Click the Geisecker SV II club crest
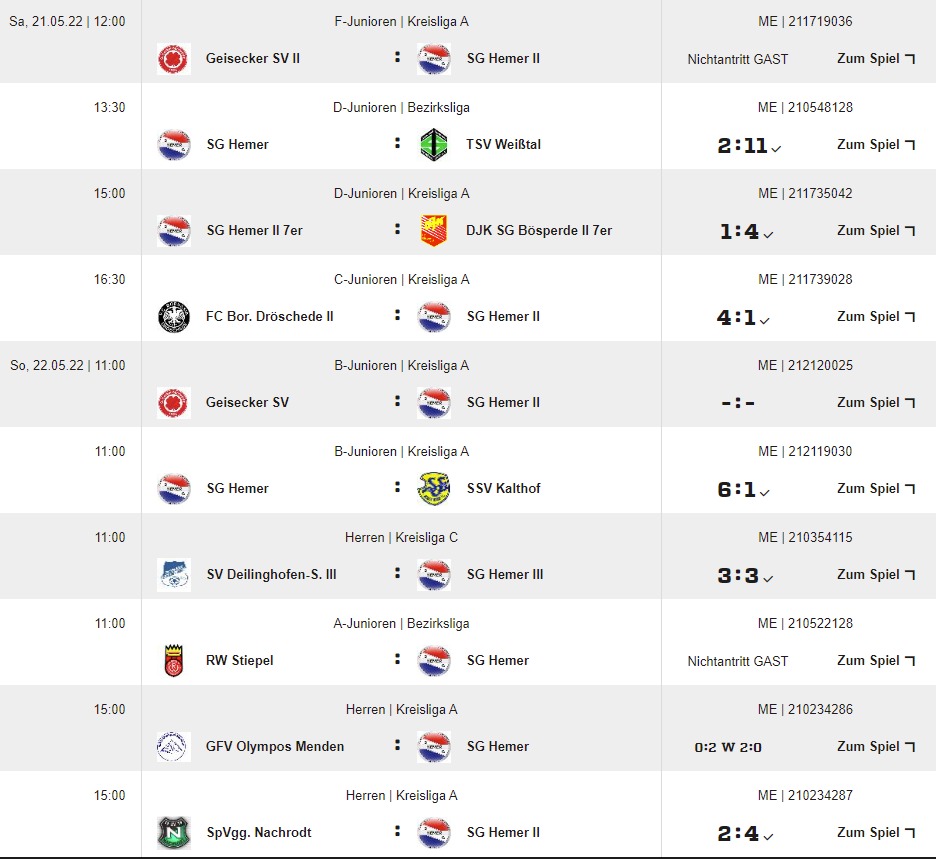This screenshot has height=859, width=936. [174, 59]
